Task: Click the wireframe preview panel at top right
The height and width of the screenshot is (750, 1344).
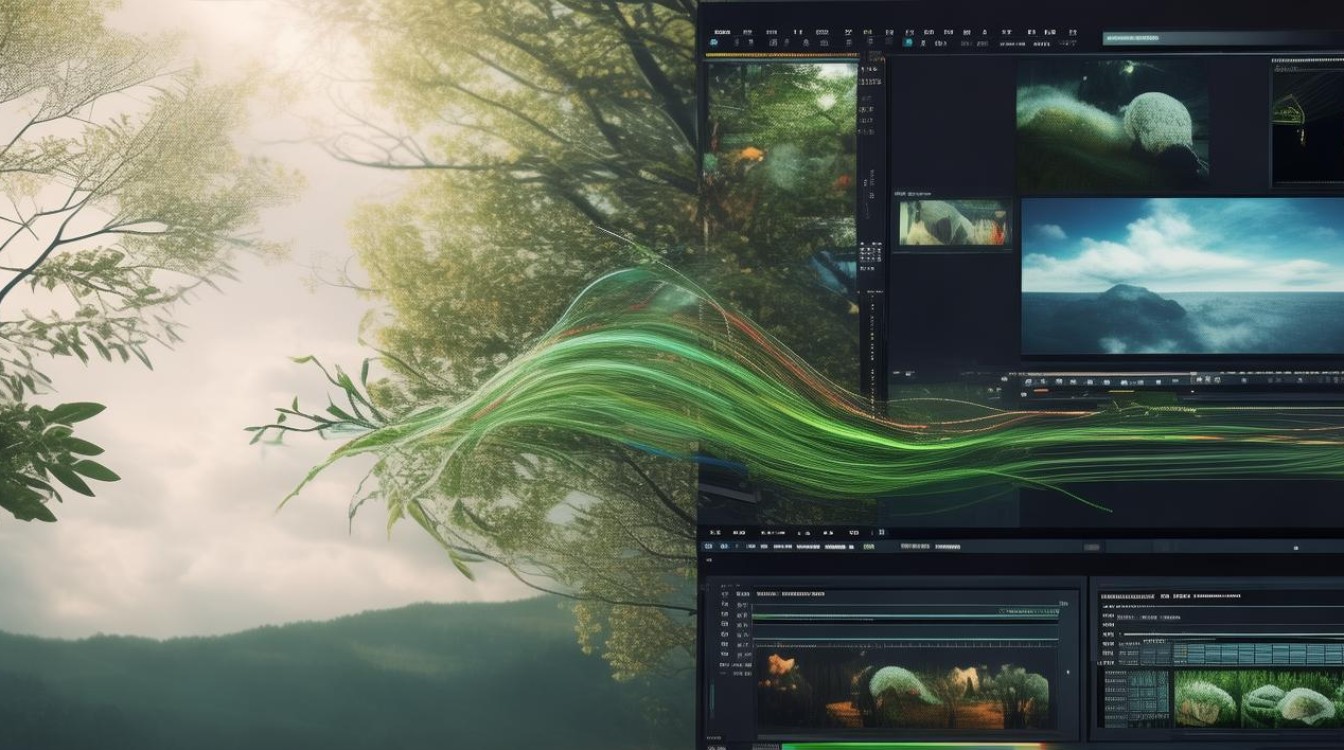Action: click(x=1307, y=123)
